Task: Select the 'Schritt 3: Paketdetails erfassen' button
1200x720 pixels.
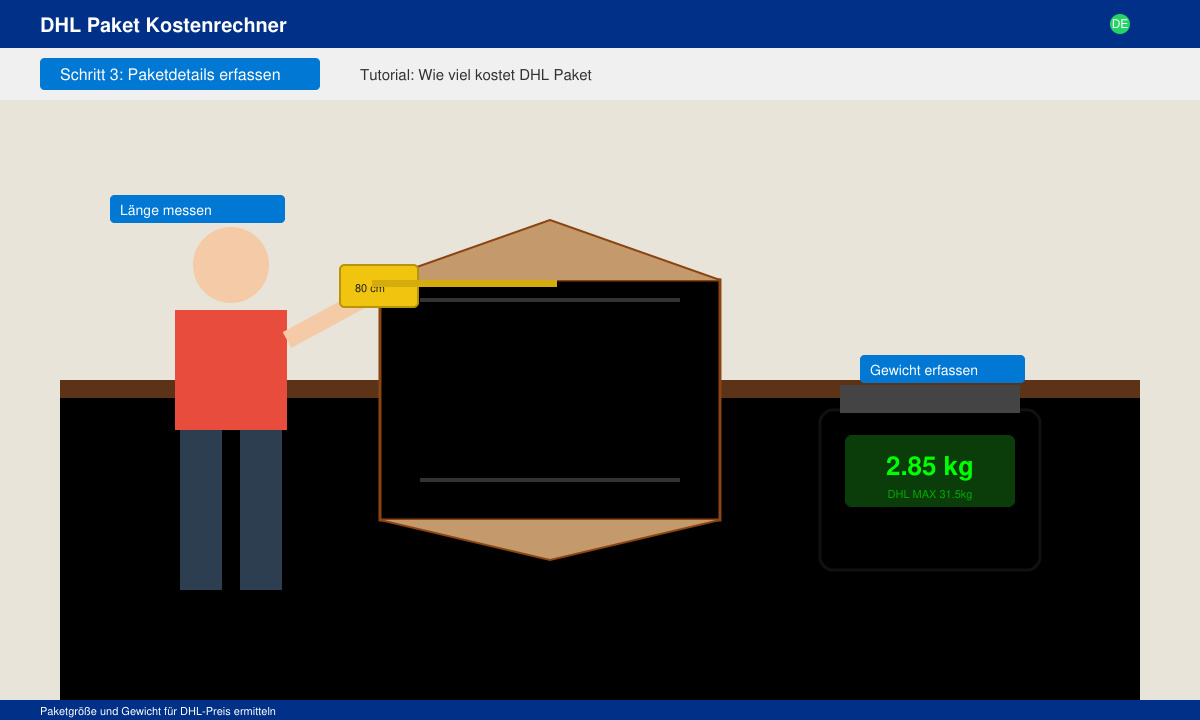Action: [180, 74]
